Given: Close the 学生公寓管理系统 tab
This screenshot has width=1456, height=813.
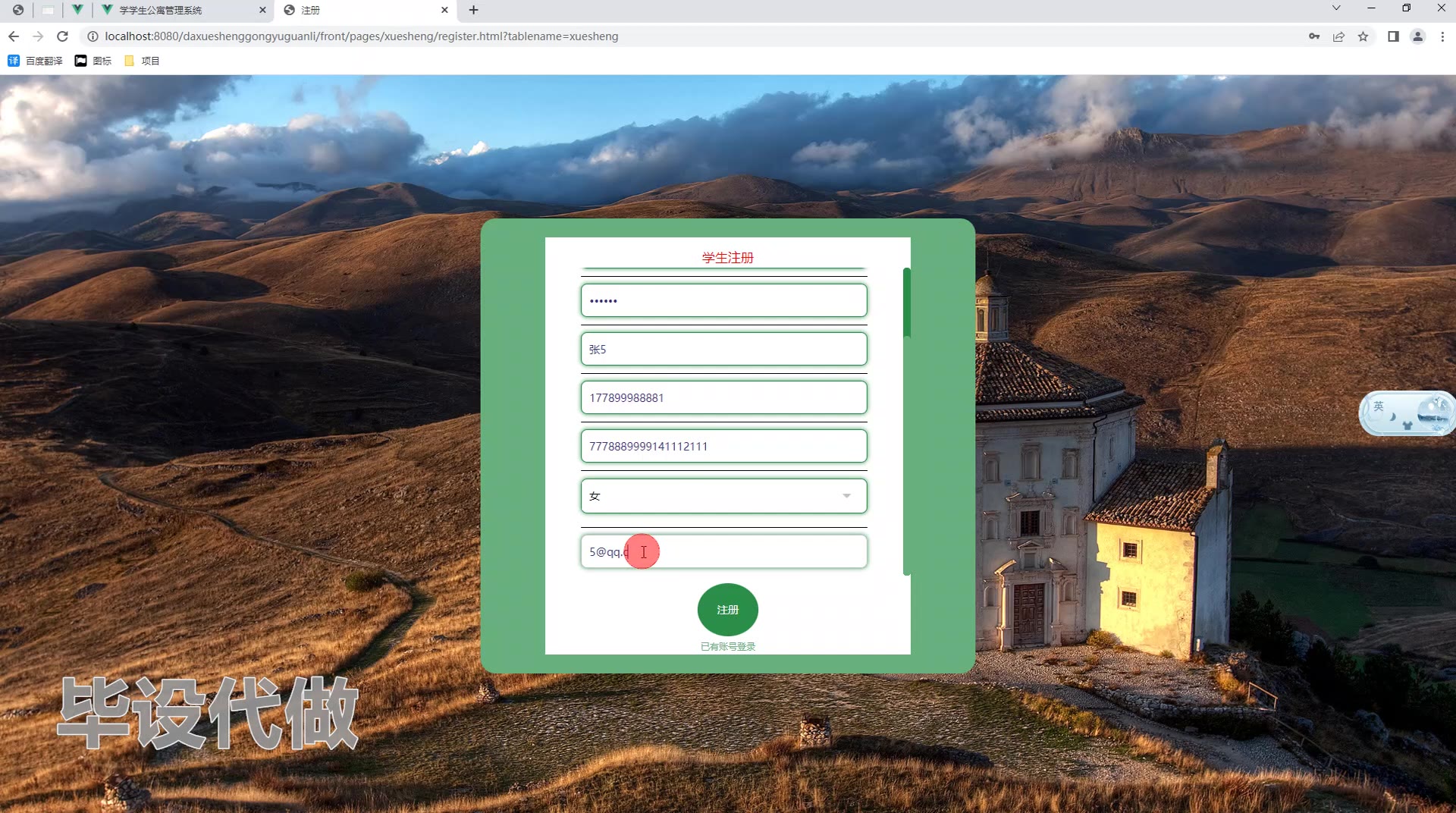Looking at the screenshot, I should (262, 10).
